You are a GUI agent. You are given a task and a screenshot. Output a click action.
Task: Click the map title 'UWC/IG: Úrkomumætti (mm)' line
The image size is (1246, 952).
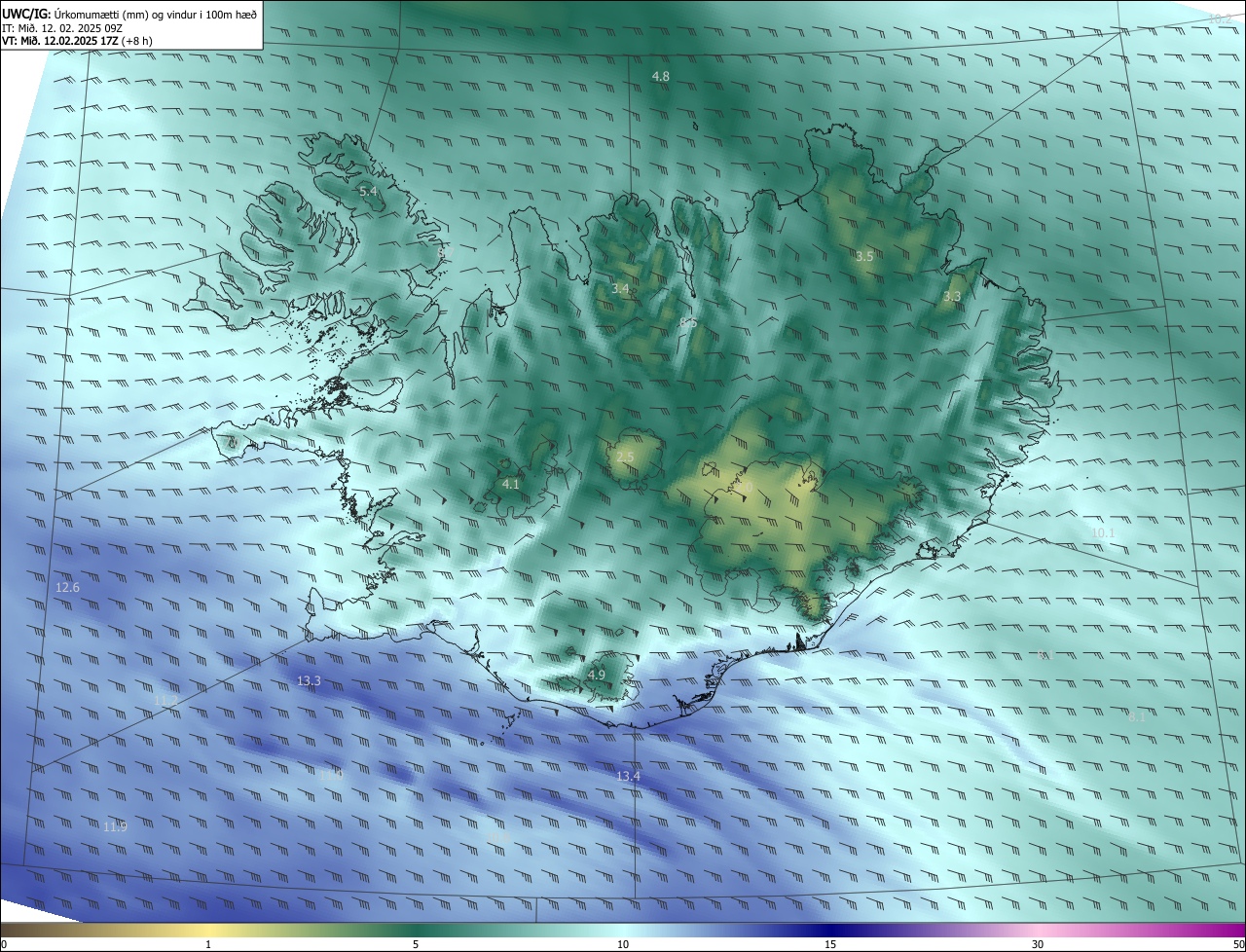[x=130, y=14]
